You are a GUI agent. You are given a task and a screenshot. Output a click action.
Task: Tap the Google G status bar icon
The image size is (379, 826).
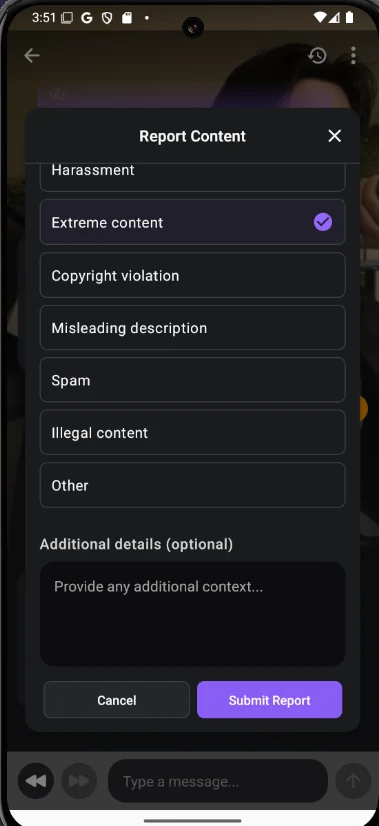[86, 18]
